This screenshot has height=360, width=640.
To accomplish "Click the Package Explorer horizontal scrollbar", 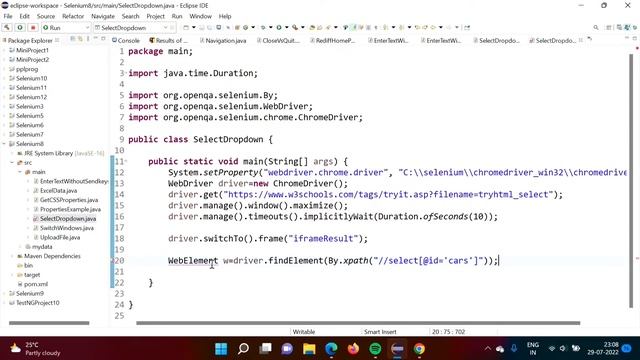I will click(49, 323).
